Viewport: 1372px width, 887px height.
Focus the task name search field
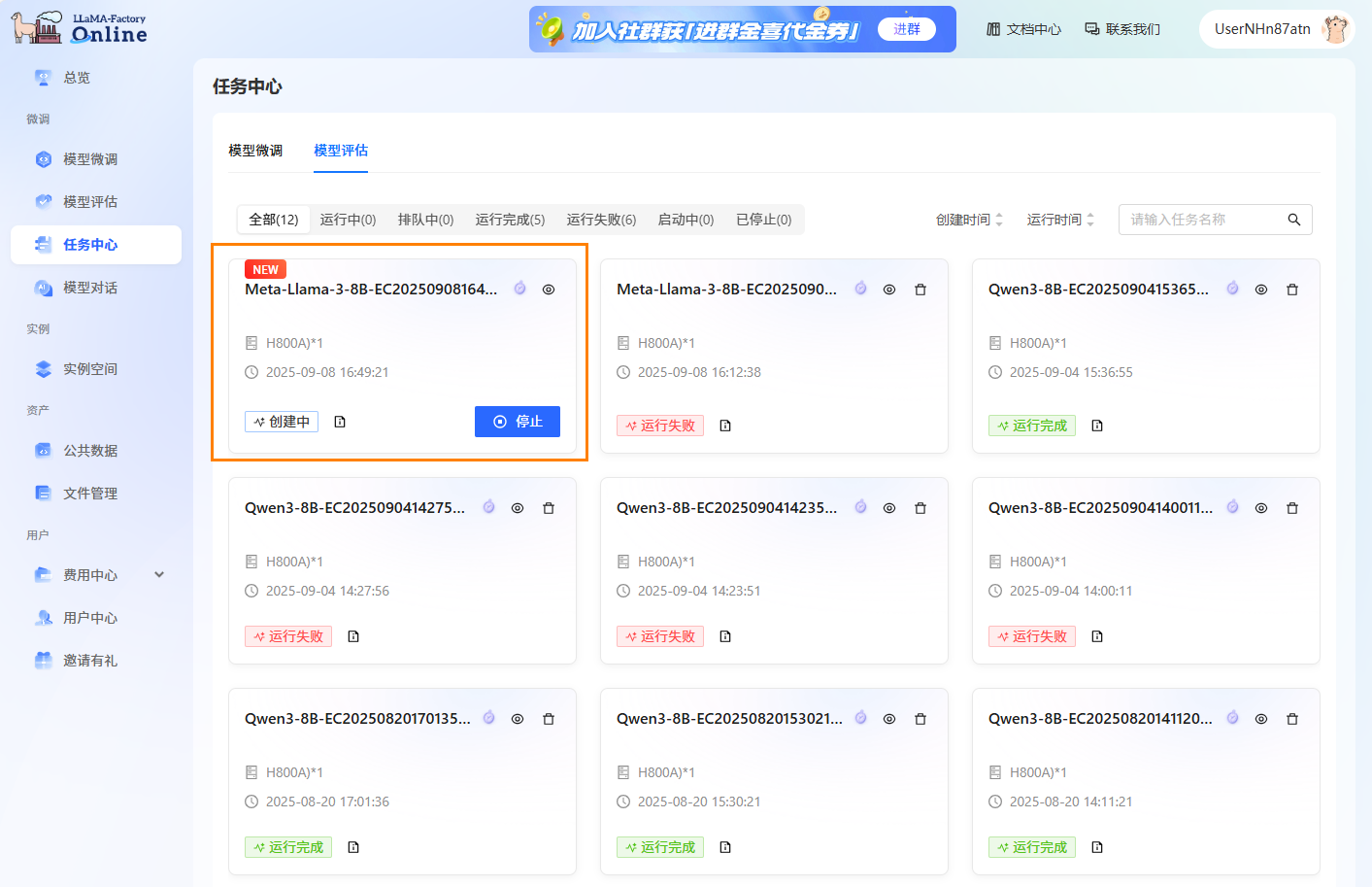pyautogui.click(x=1202, y=220)
